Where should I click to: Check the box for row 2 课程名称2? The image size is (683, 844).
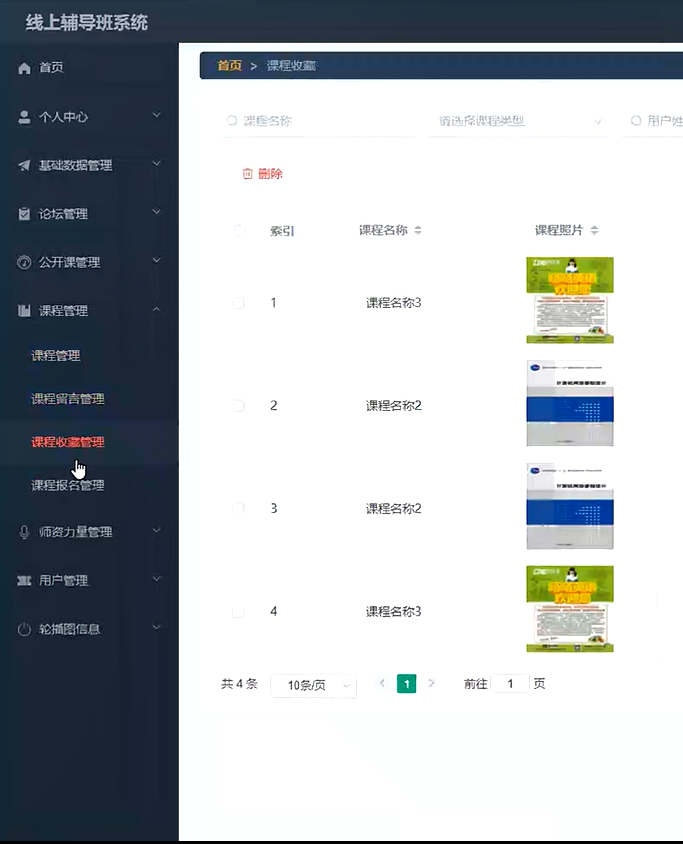[x=239, y=406]
